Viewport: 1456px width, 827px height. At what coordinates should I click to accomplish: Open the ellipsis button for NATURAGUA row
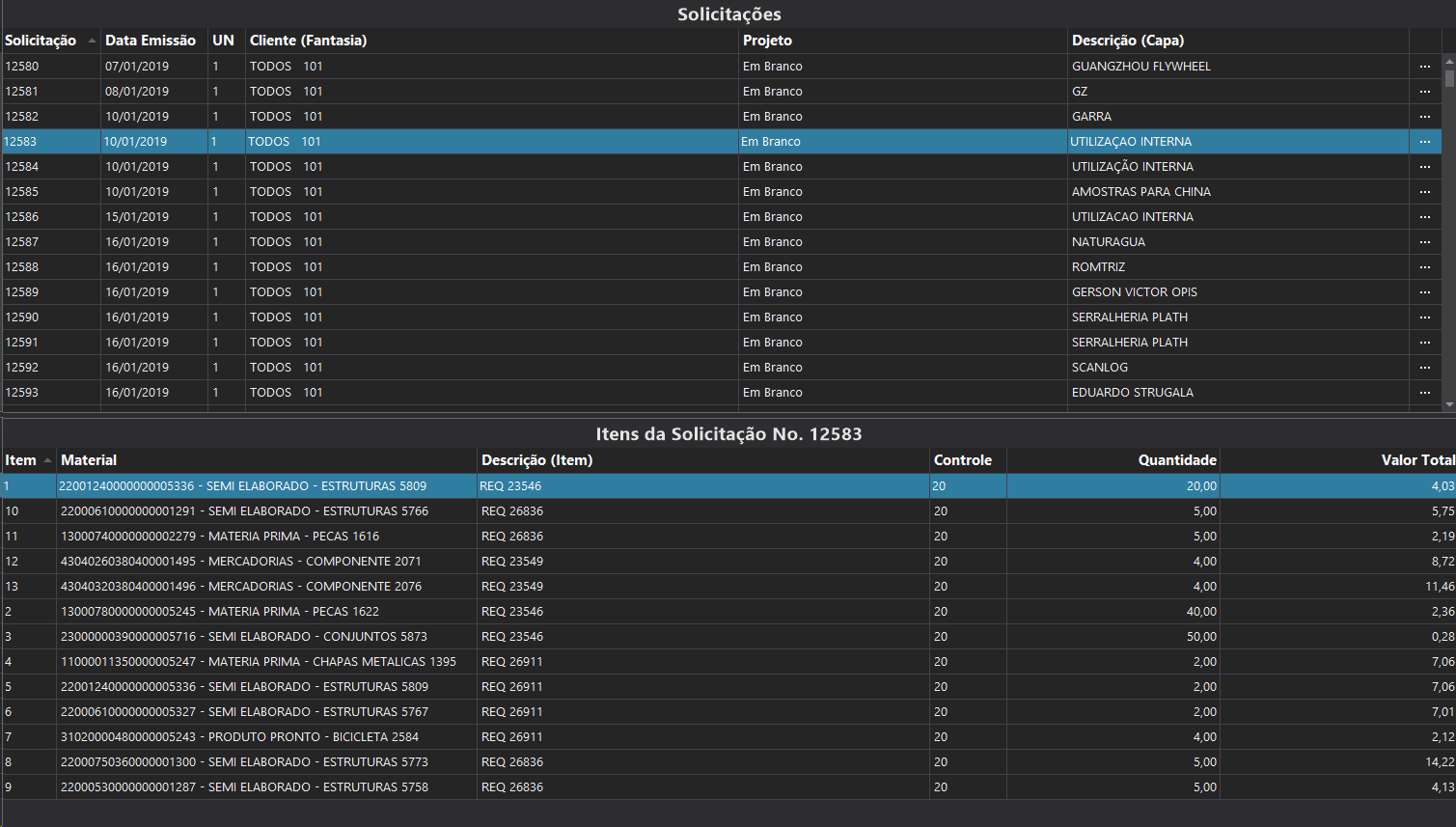[1425, 242]
